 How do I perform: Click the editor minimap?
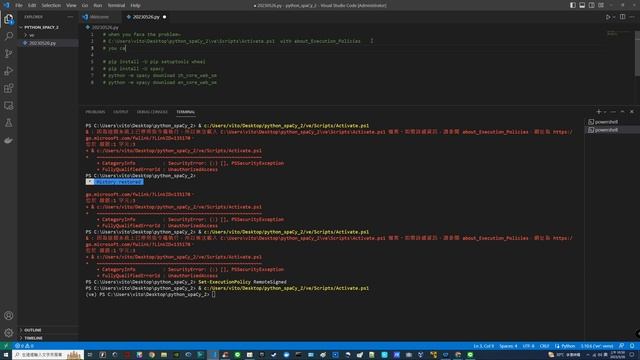pos(618,33)
